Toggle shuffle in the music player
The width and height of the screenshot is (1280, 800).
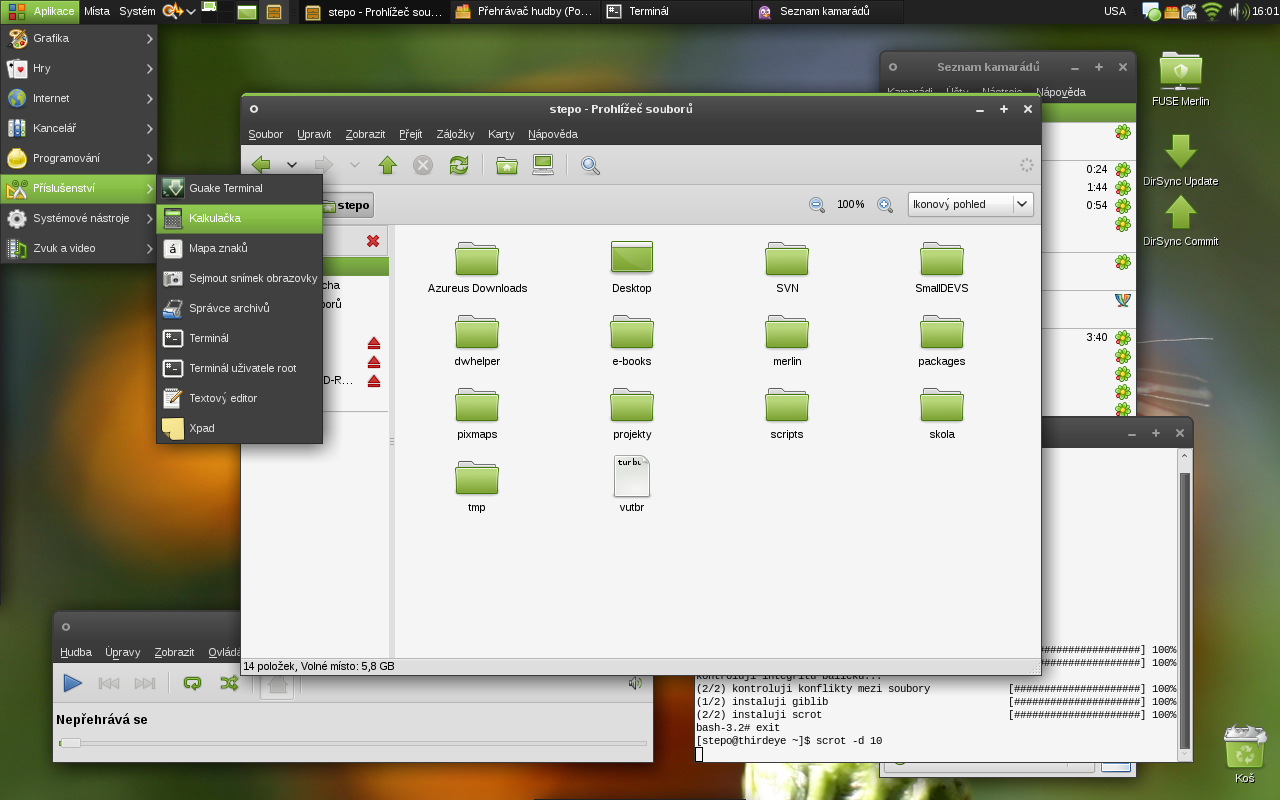229,683
